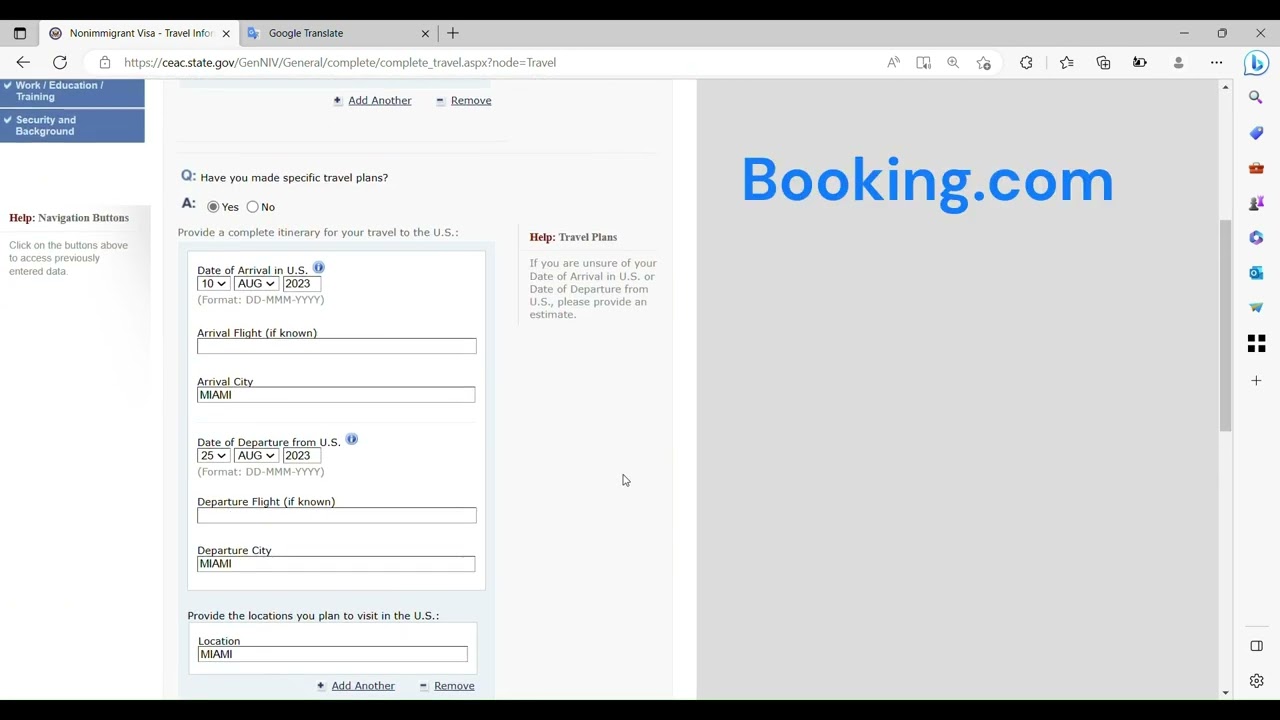Screen dimensions: 1280x720
Task: Click Remove below the Location field
Action: 454,686
